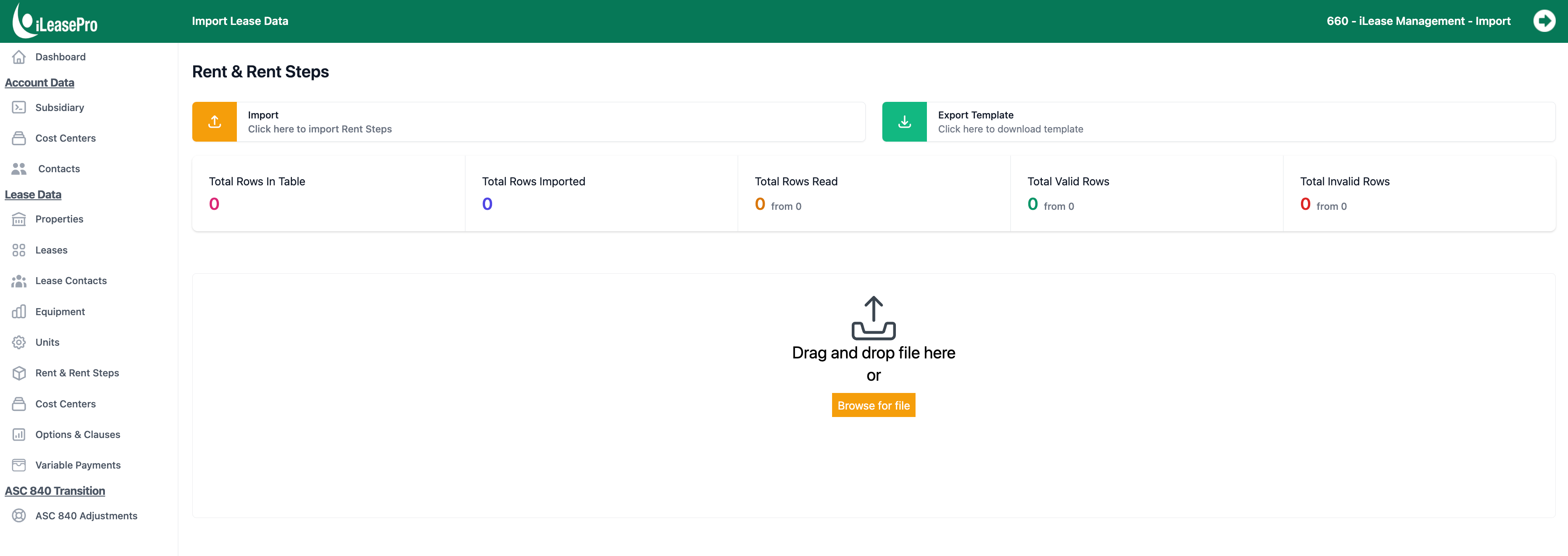
Task: Click the green Export Template download icon
Action: pos(905,122)
